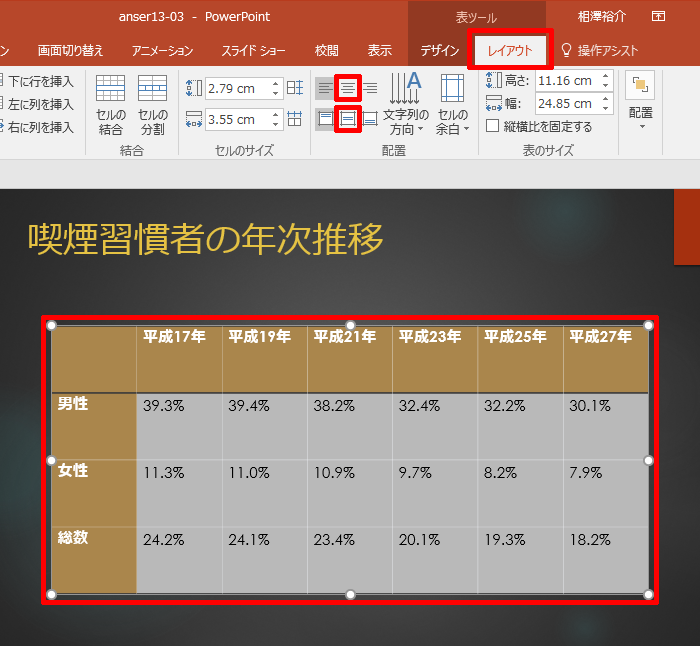Expand the Arrange (配置) dropdown button
700x646 pixels.
tap(641, 101)
